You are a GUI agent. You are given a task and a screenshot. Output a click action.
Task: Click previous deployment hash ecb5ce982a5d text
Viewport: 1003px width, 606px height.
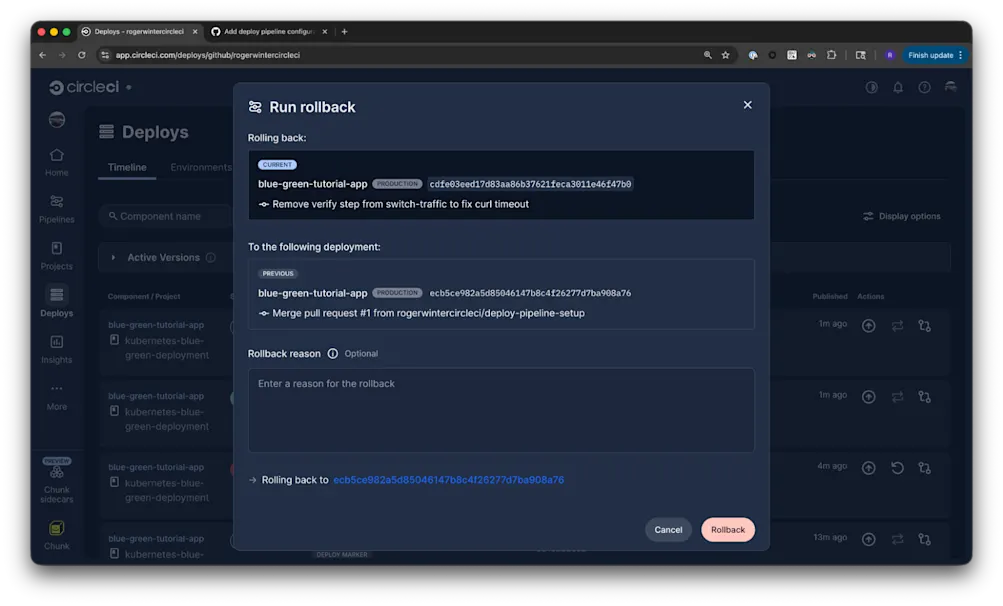point(530,293)
